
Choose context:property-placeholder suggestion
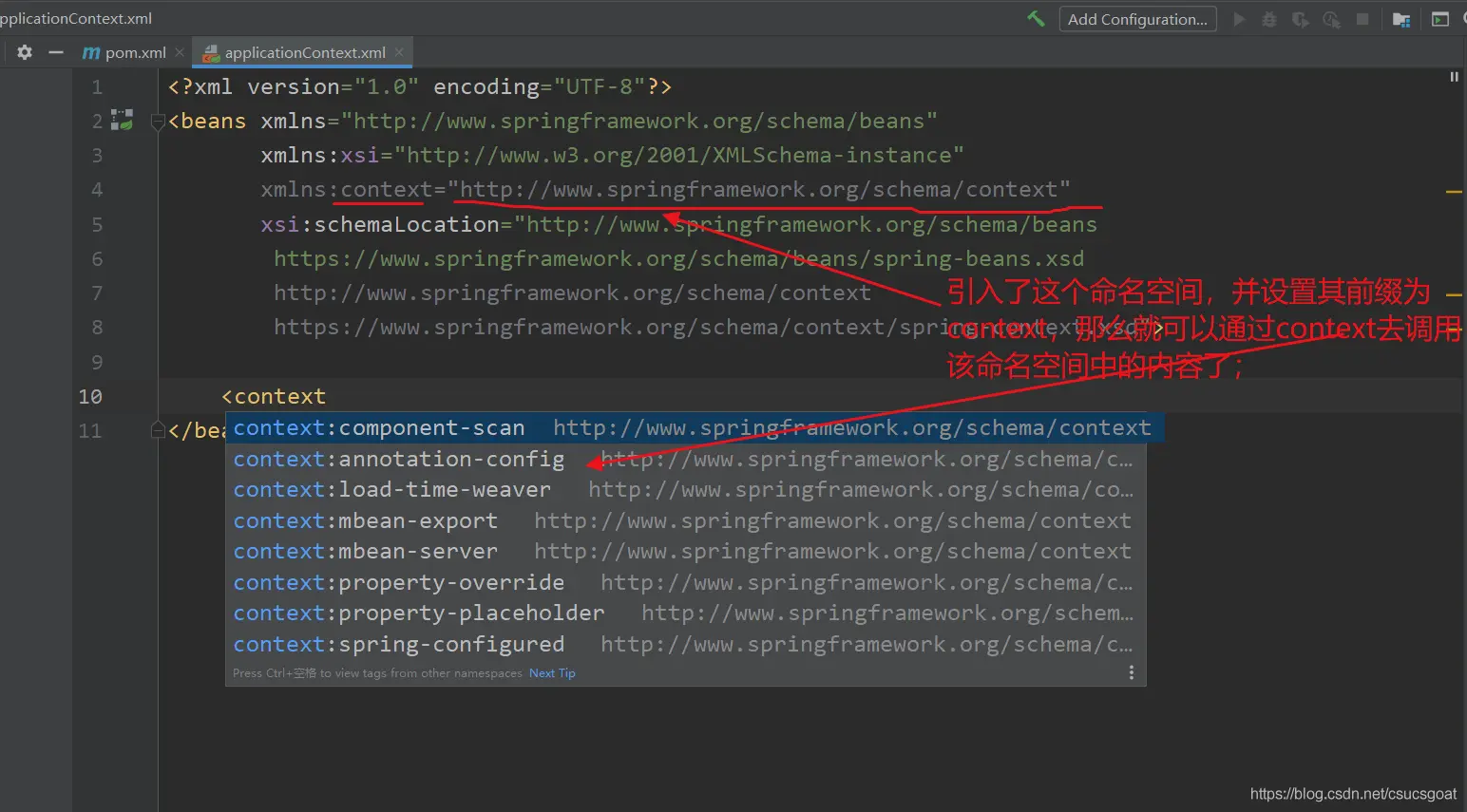[x=685, y=614]
